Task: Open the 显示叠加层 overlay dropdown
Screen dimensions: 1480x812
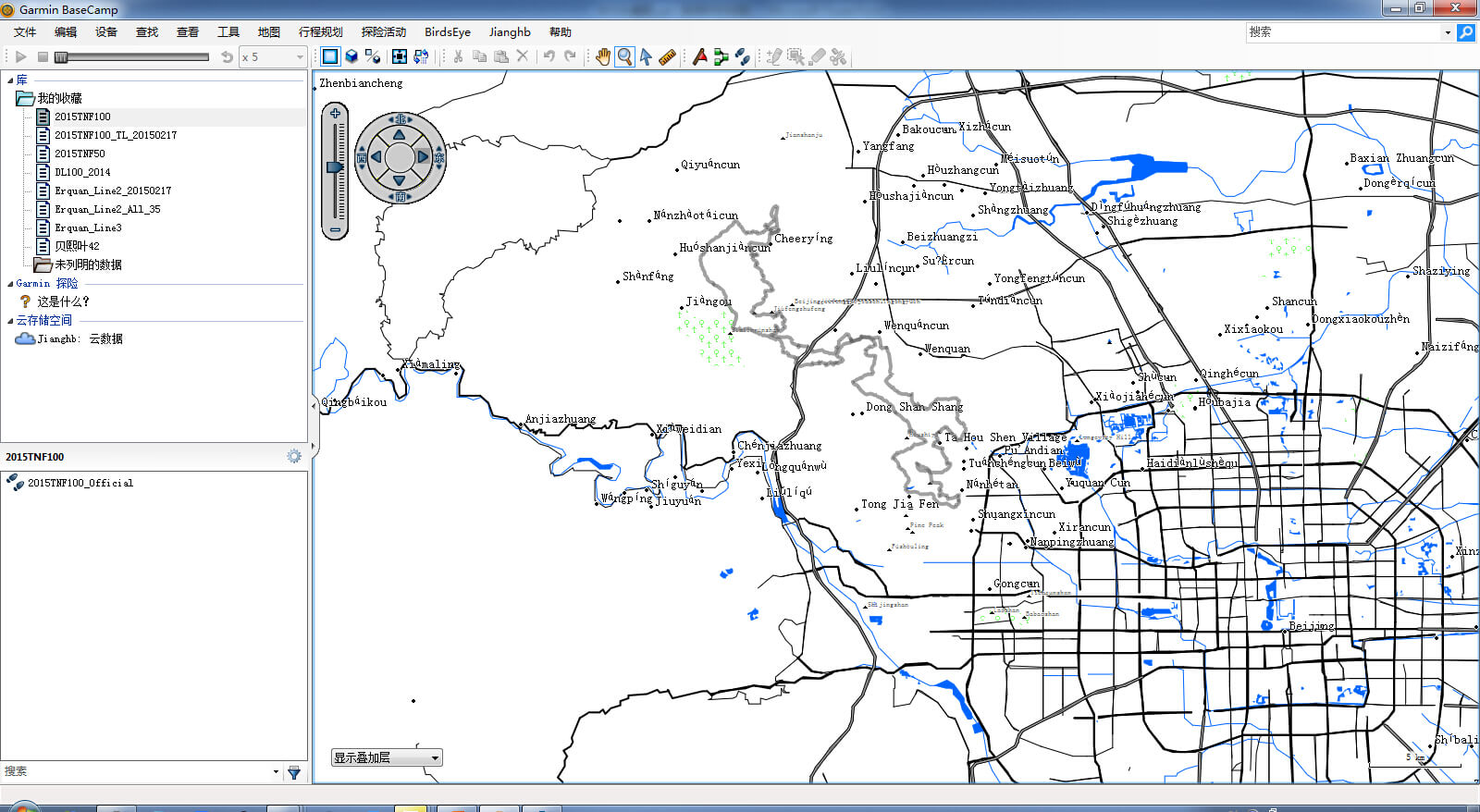Action: [387, 757]
